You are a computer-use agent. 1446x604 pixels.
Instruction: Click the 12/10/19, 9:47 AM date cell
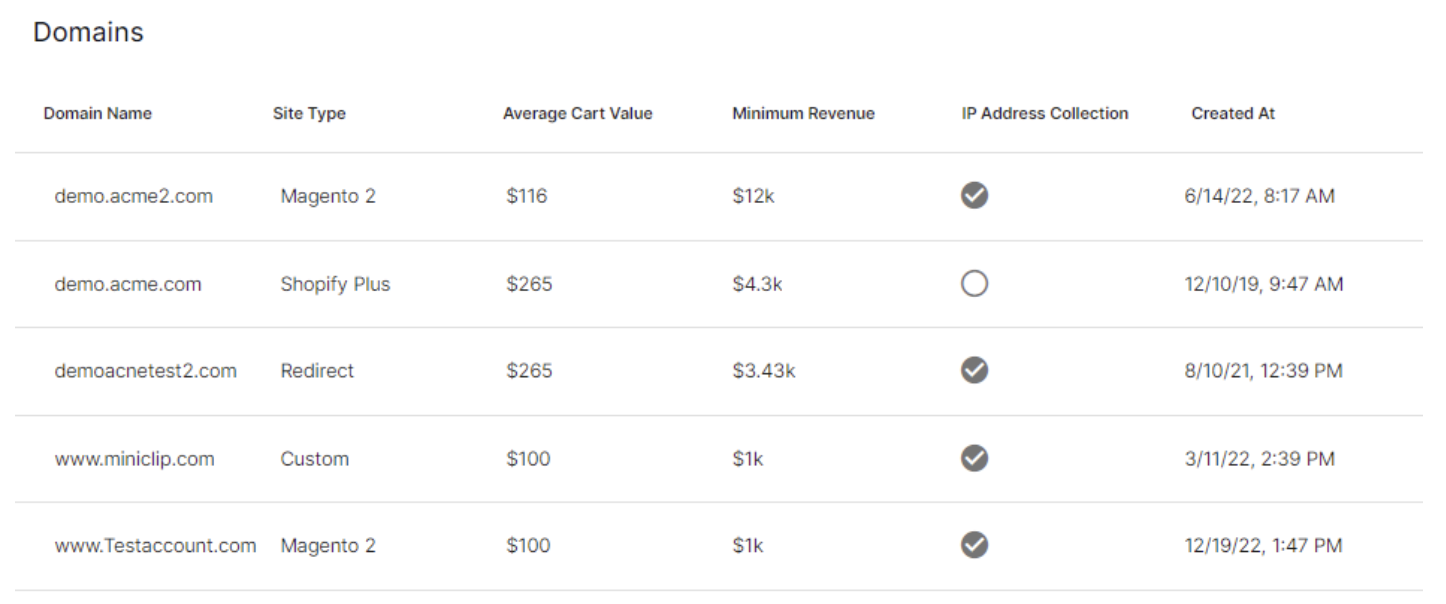click(1263, 284)
